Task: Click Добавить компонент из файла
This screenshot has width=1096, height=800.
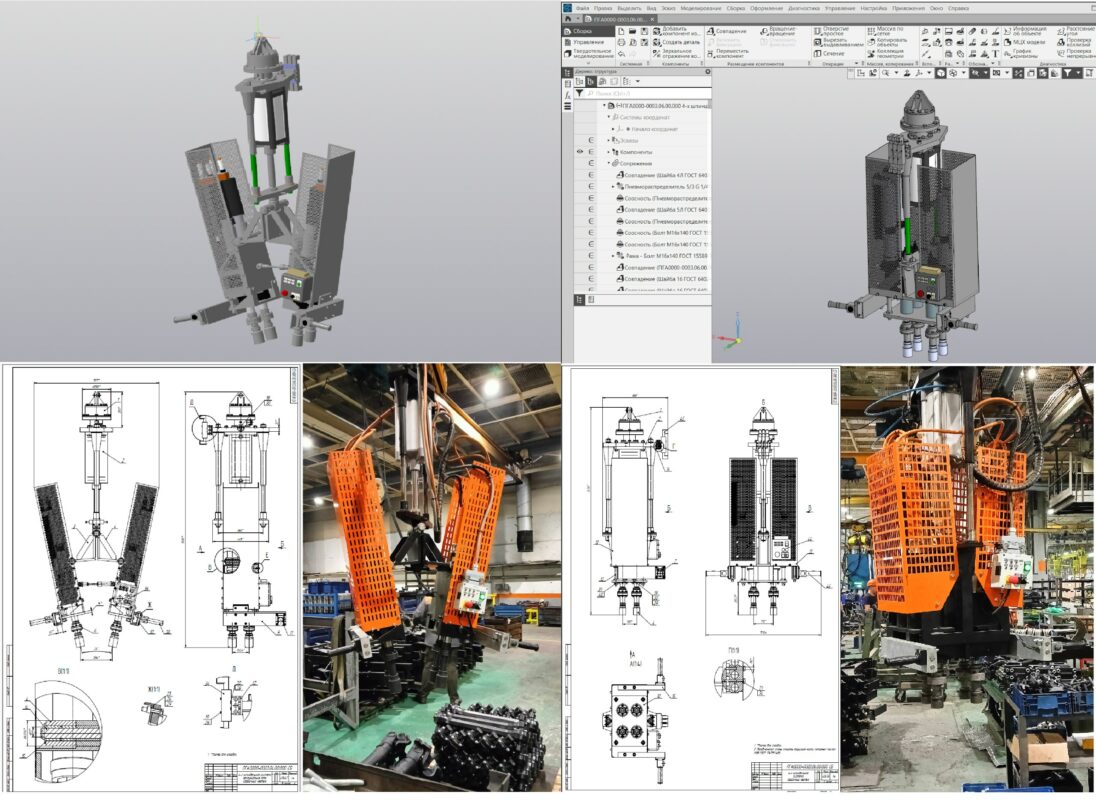Action: pyautogui.click(x=677, y=31)
